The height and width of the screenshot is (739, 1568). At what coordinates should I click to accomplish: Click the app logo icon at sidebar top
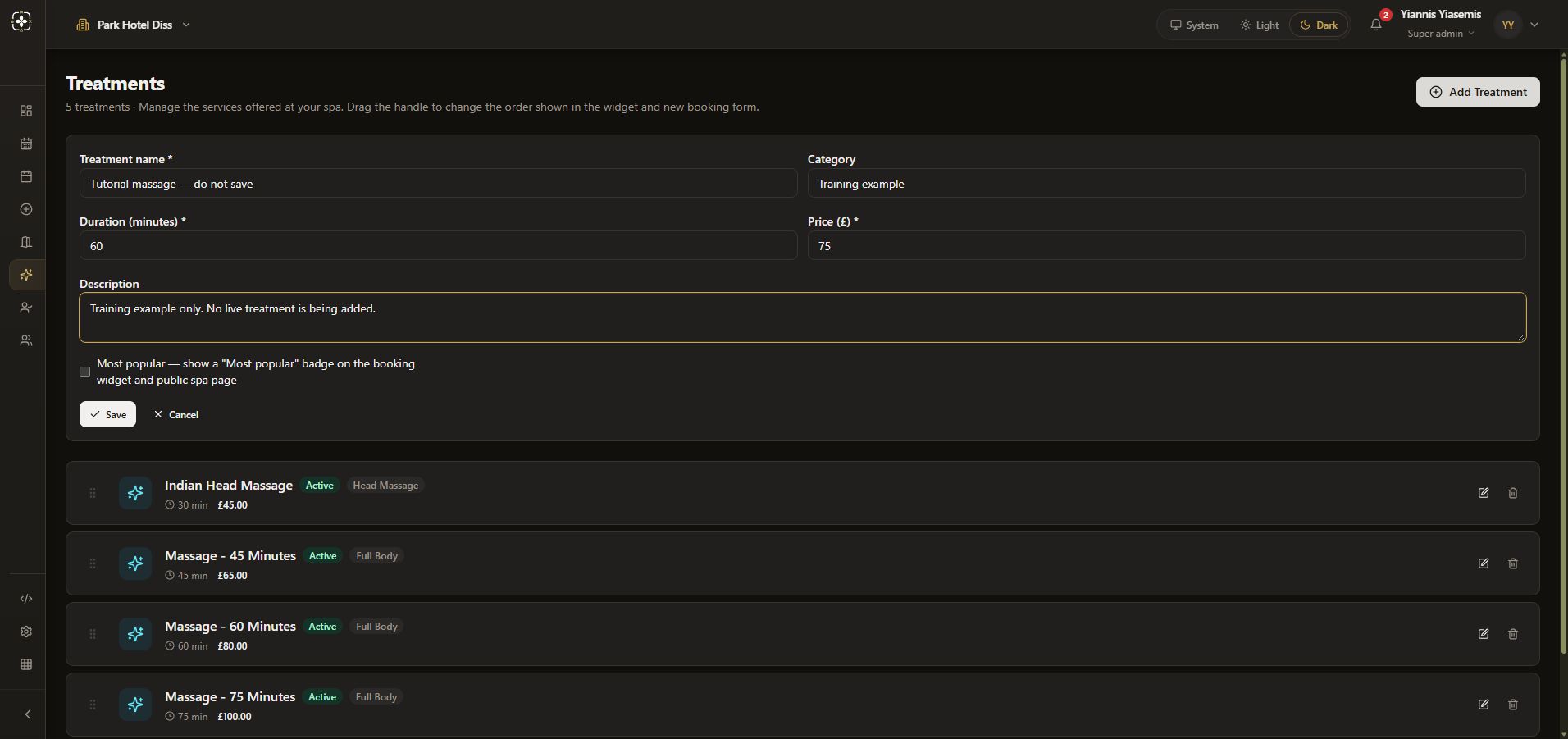[x=22, y=22]
